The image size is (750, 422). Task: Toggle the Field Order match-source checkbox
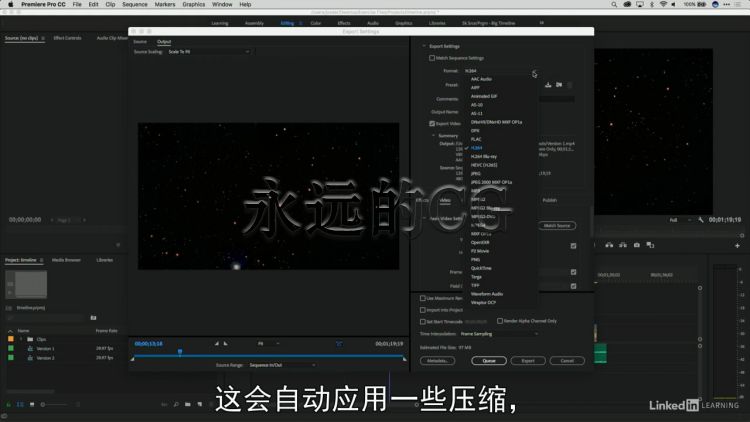click(x=573, y=286)
